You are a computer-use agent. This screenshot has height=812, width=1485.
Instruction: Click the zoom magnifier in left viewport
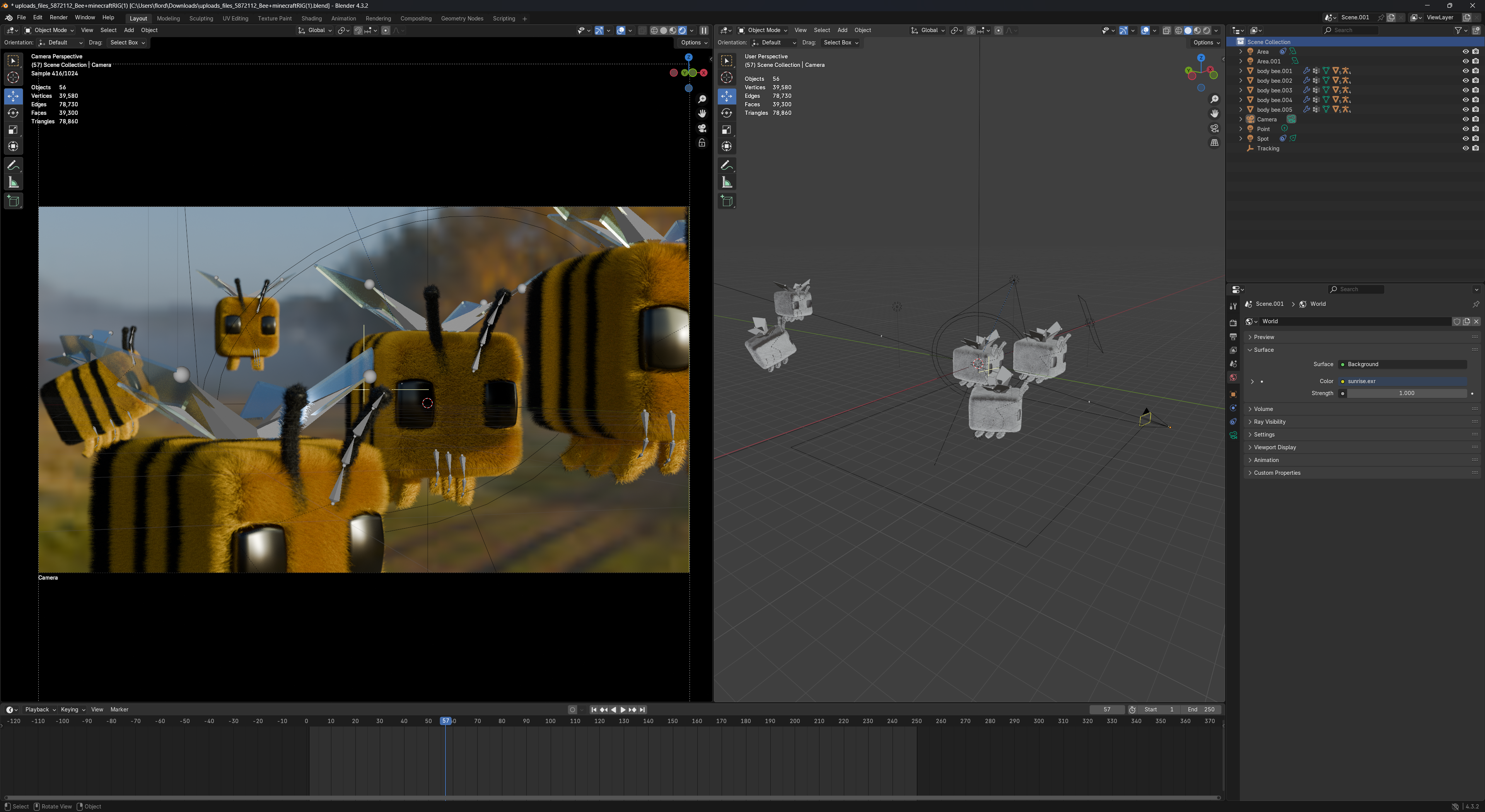click(702, 99)
